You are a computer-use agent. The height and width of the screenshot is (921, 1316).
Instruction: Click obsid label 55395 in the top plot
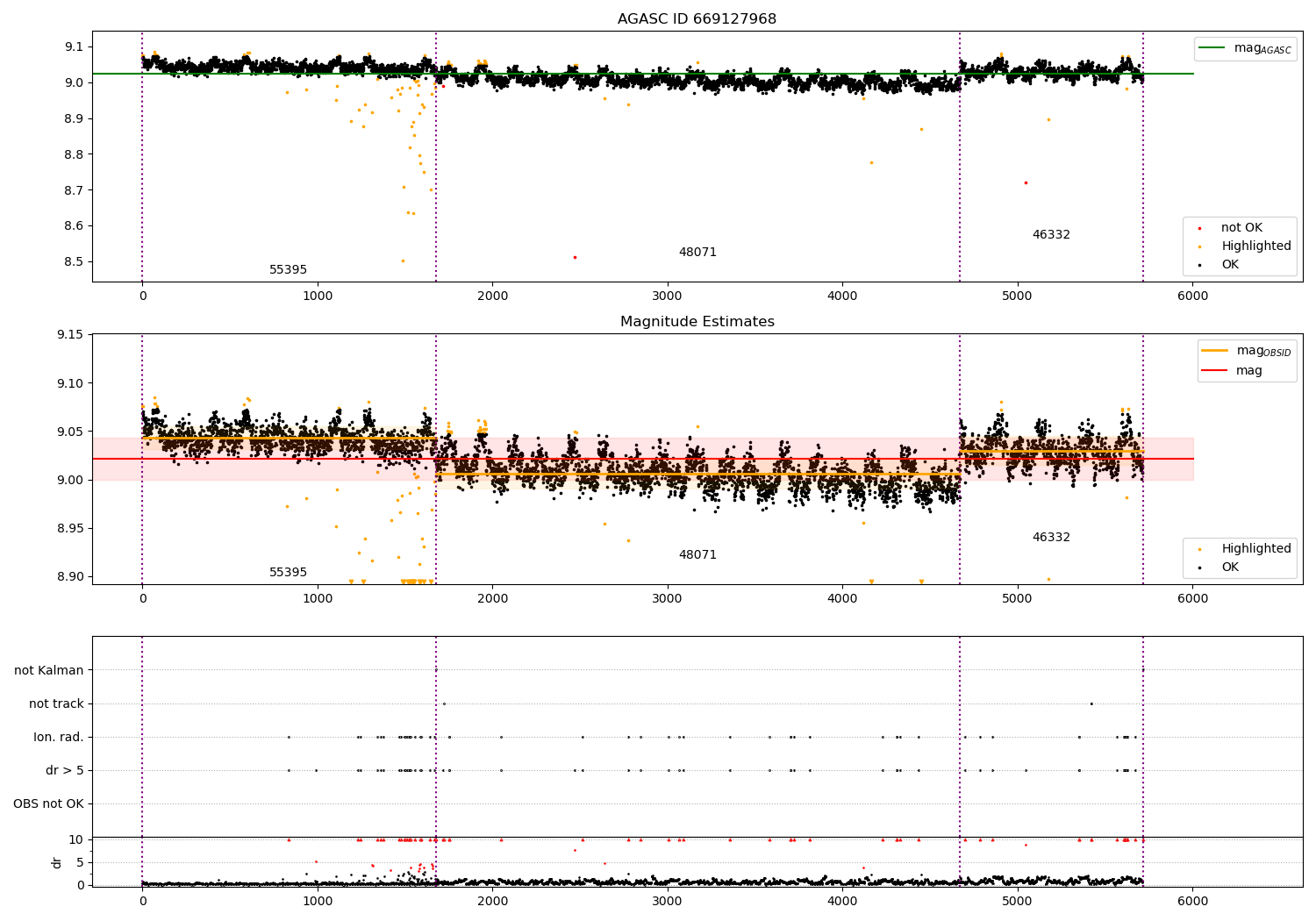point(288,270)
